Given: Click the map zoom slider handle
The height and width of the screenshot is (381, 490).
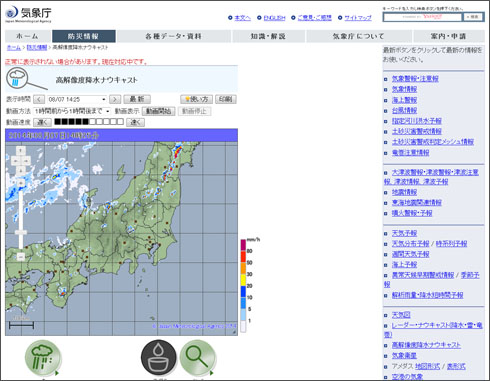Looking at the screenshot, I should coord(21,232).
